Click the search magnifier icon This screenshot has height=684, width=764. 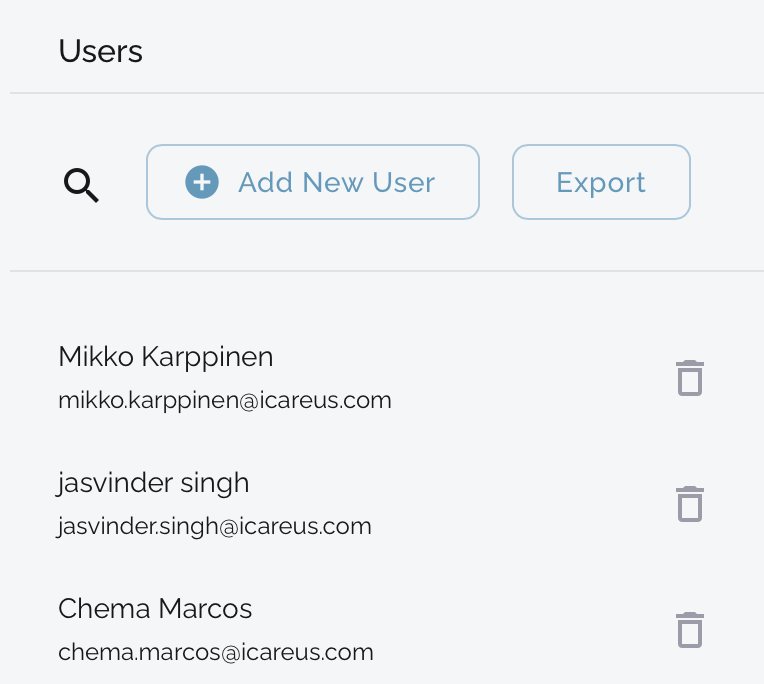coord(82,185)
